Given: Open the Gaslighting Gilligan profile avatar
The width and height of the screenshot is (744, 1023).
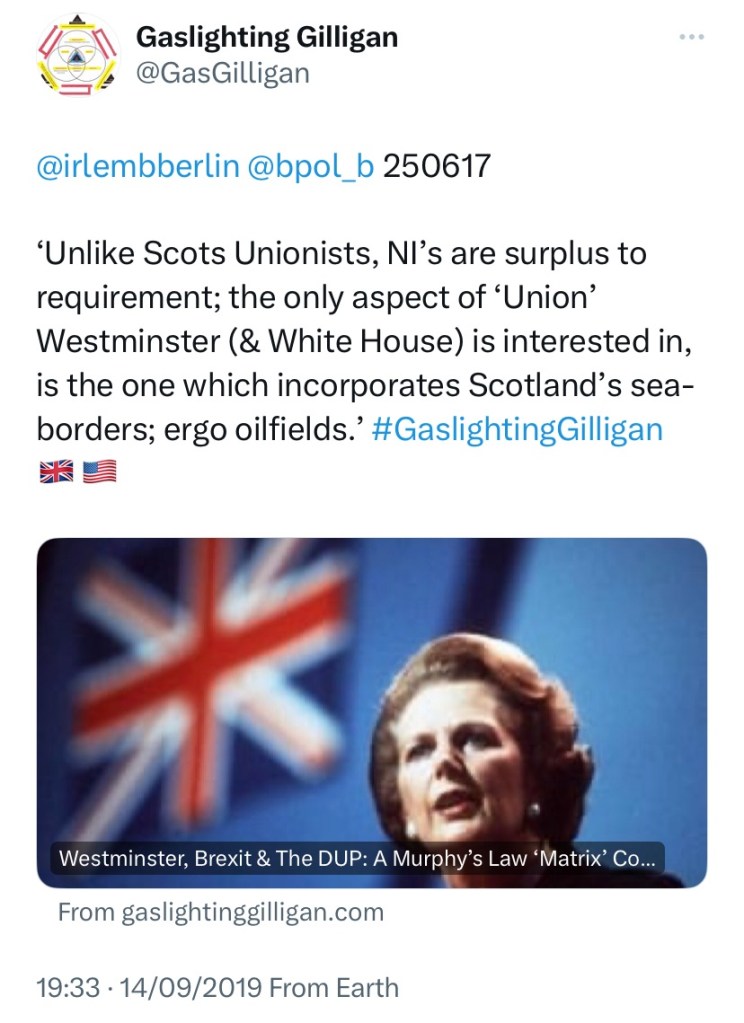Looking at the screenshot, I should point(72,56).
